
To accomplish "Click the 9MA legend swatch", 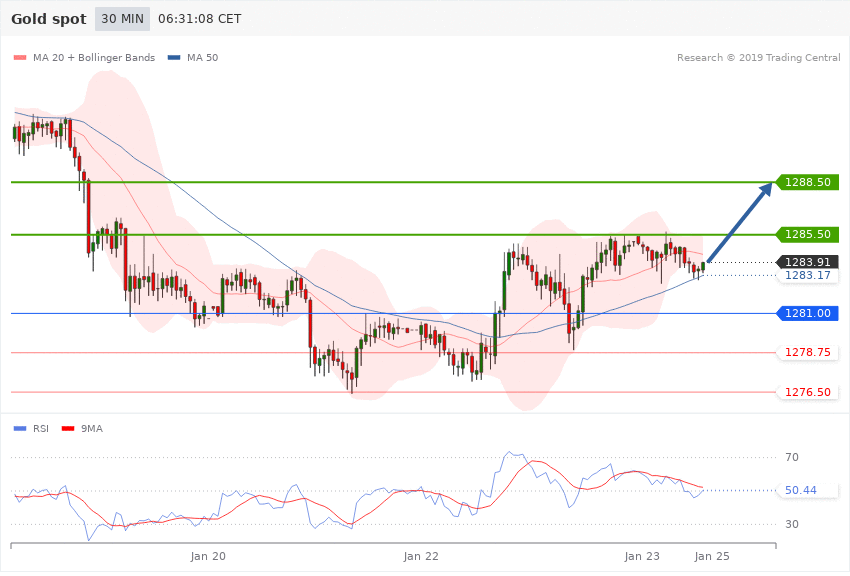I will coord(68,429).
